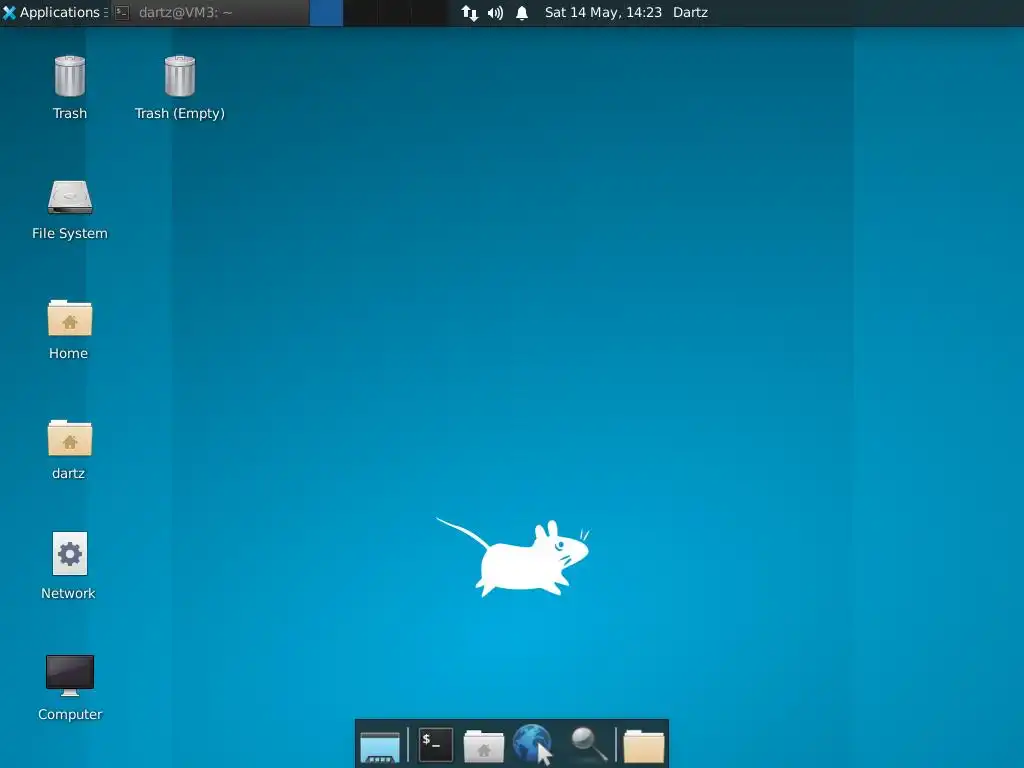Launch the web browser globe in dock
Image resolution: width=1024 pixels, height=768 pixels.
(x=533, y=744)
